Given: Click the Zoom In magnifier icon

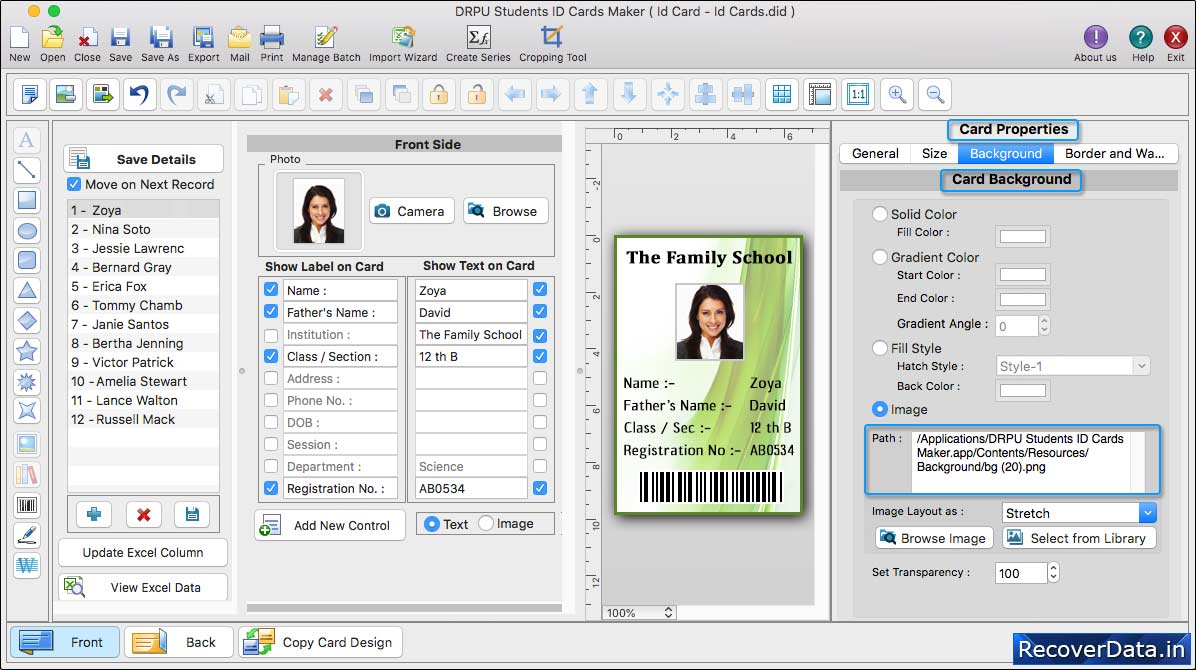Looking at the screenshot, I should [897, 95].
